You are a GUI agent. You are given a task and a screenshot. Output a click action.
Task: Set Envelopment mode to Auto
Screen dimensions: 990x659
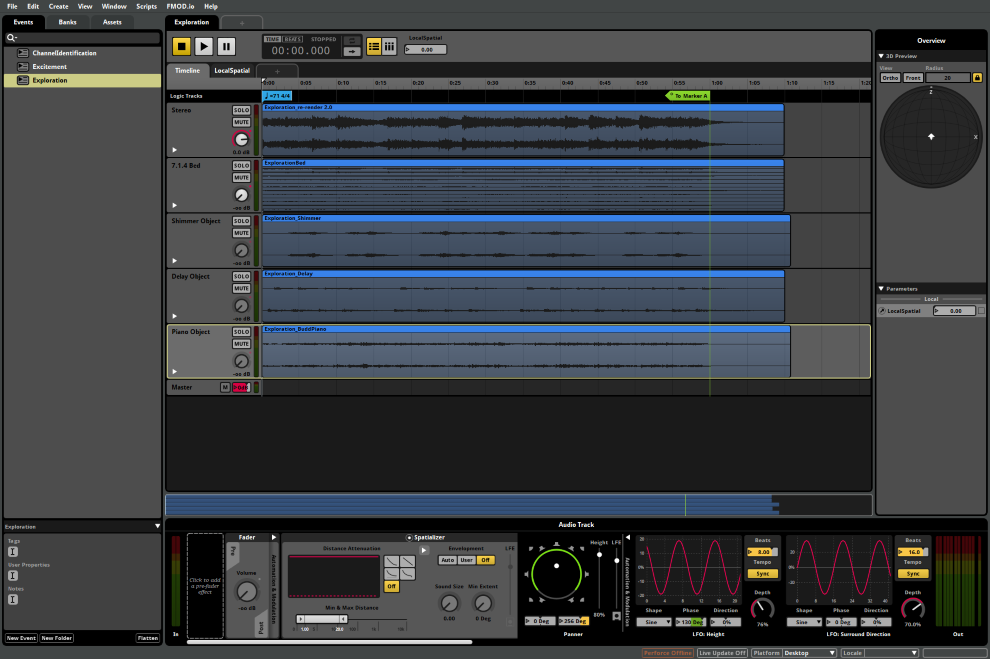pos(448,560)
